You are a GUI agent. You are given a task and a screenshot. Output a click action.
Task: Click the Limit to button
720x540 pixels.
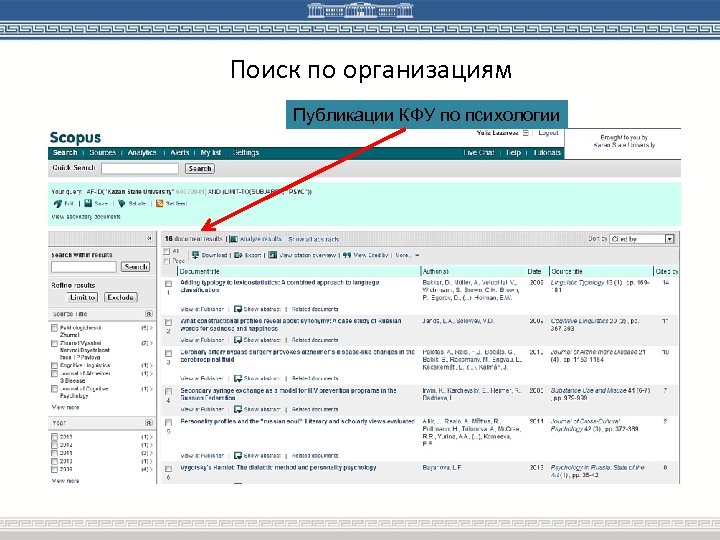[82, 297]
